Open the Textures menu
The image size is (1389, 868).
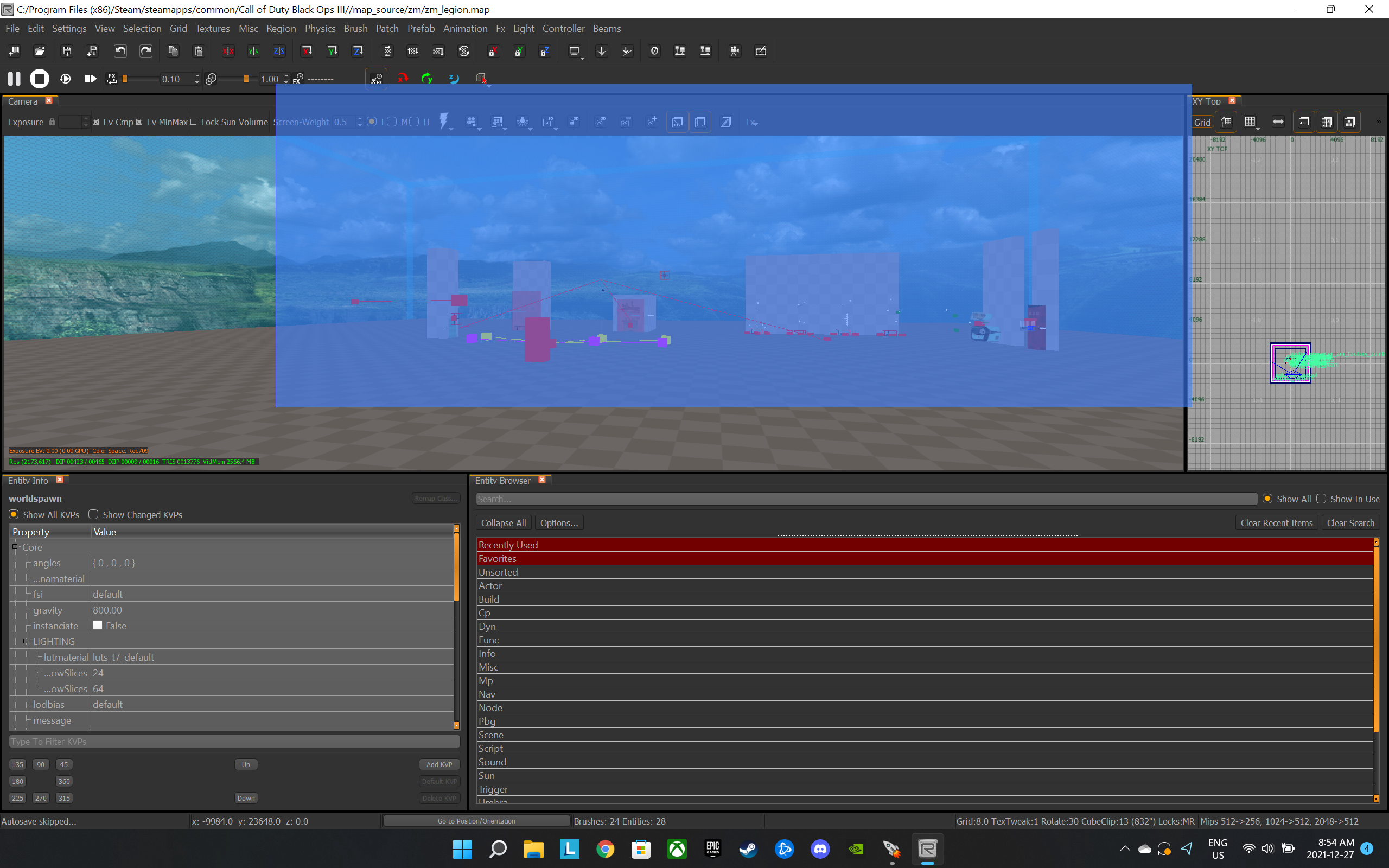(x=212, y=28)
